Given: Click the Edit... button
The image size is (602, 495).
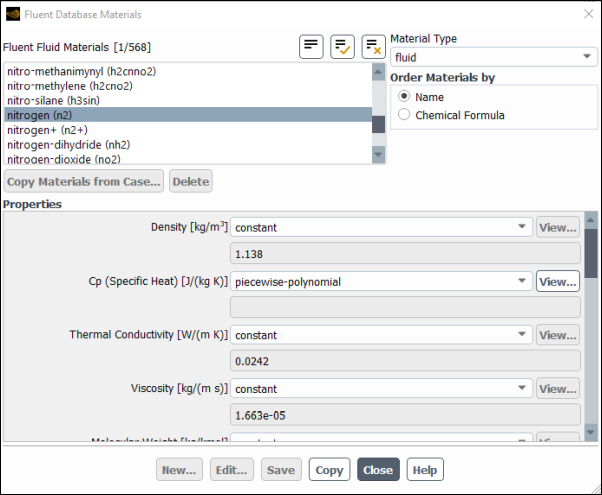Looking at the screenshot, I should coord(232,470).
